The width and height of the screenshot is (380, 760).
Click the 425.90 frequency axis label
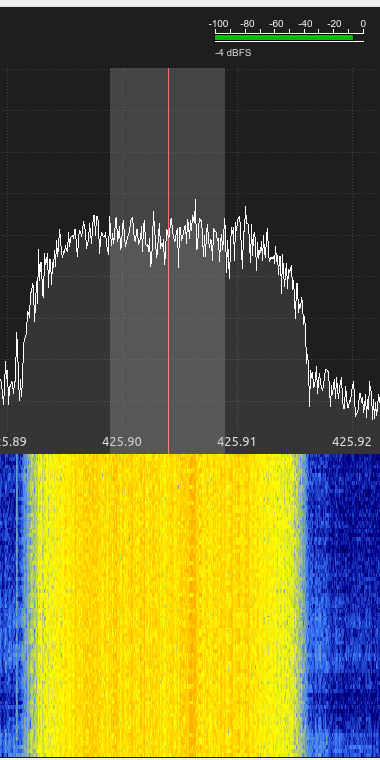tap(122, 442)
